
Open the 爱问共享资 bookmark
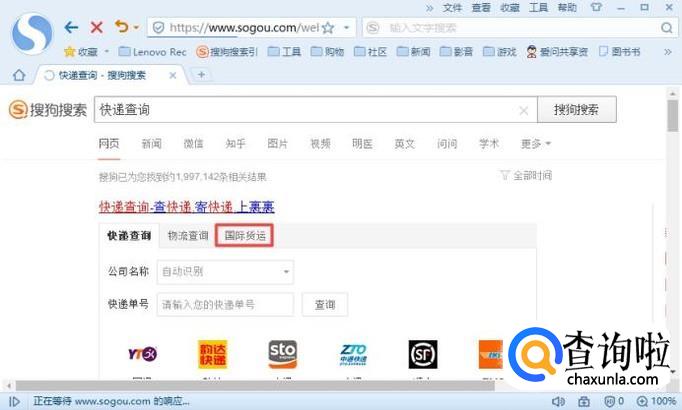557,52
